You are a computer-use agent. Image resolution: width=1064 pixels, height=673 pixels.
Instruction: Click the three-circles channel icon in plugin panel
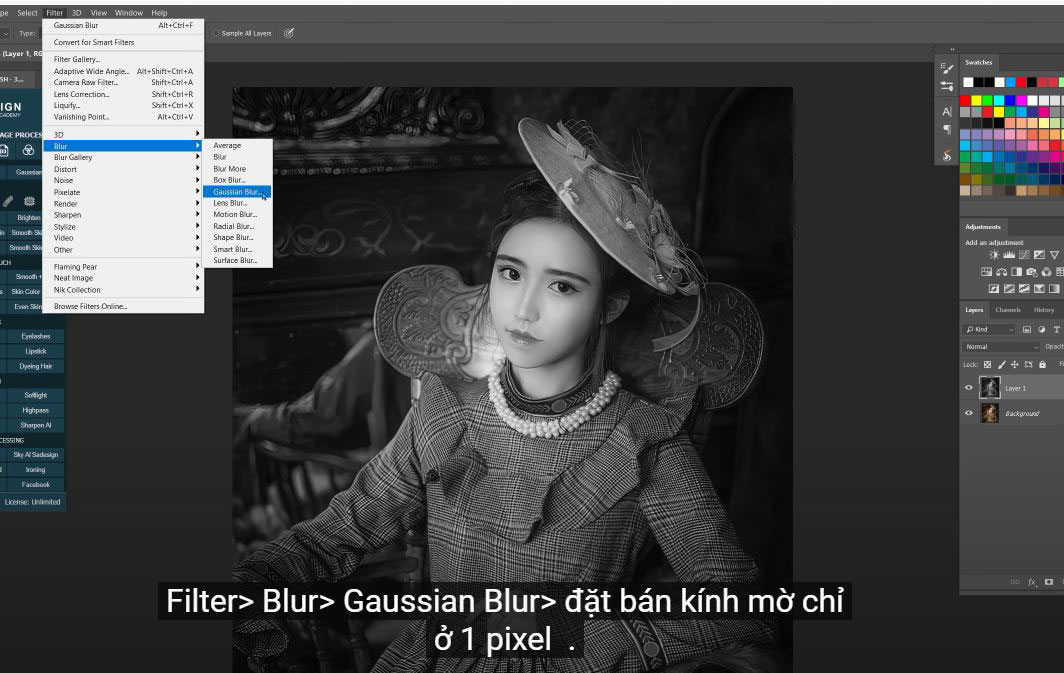28,150
